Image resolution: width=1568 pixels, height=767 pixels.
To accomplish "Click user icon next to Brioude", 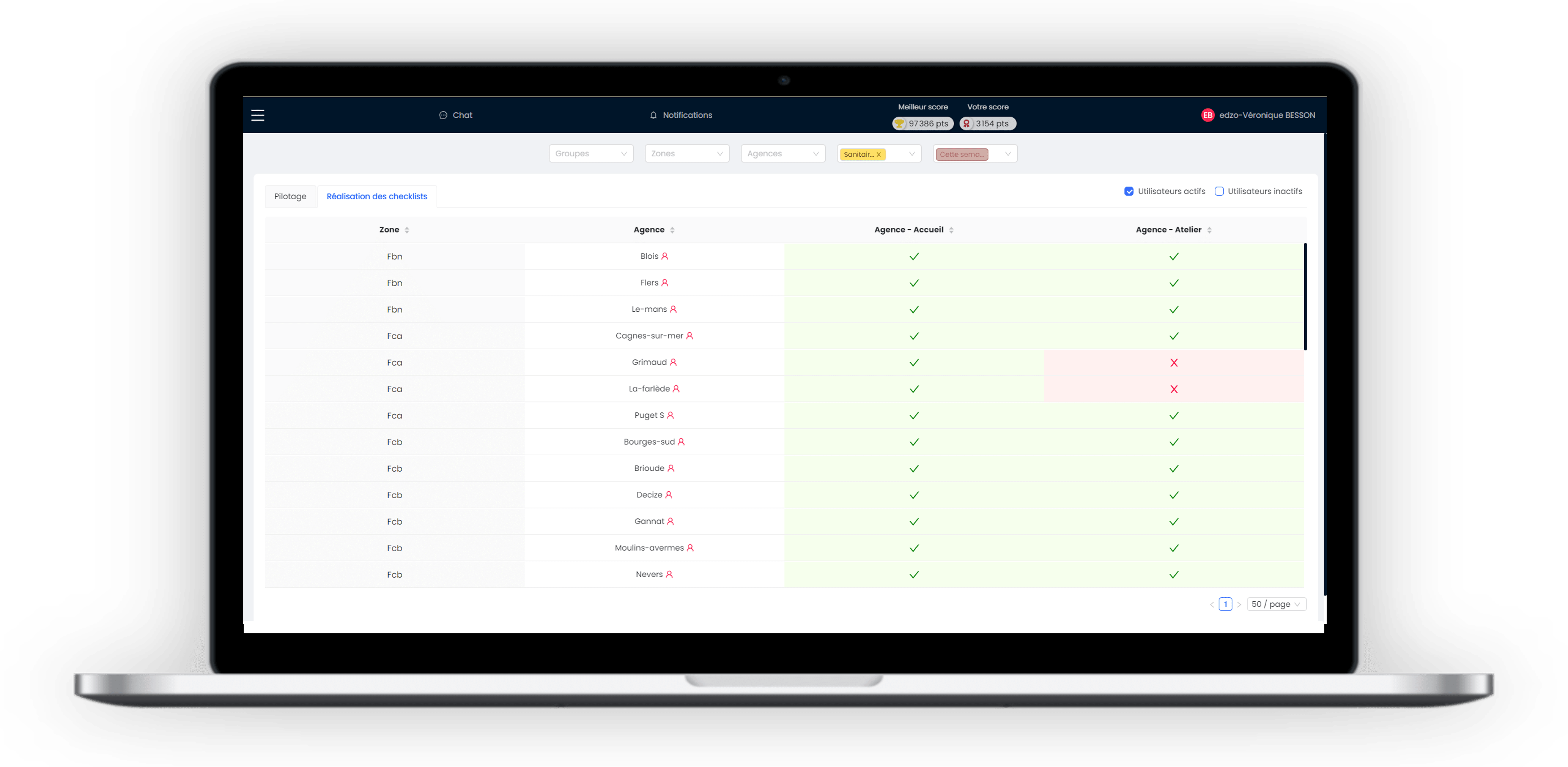I will (671, 469).
